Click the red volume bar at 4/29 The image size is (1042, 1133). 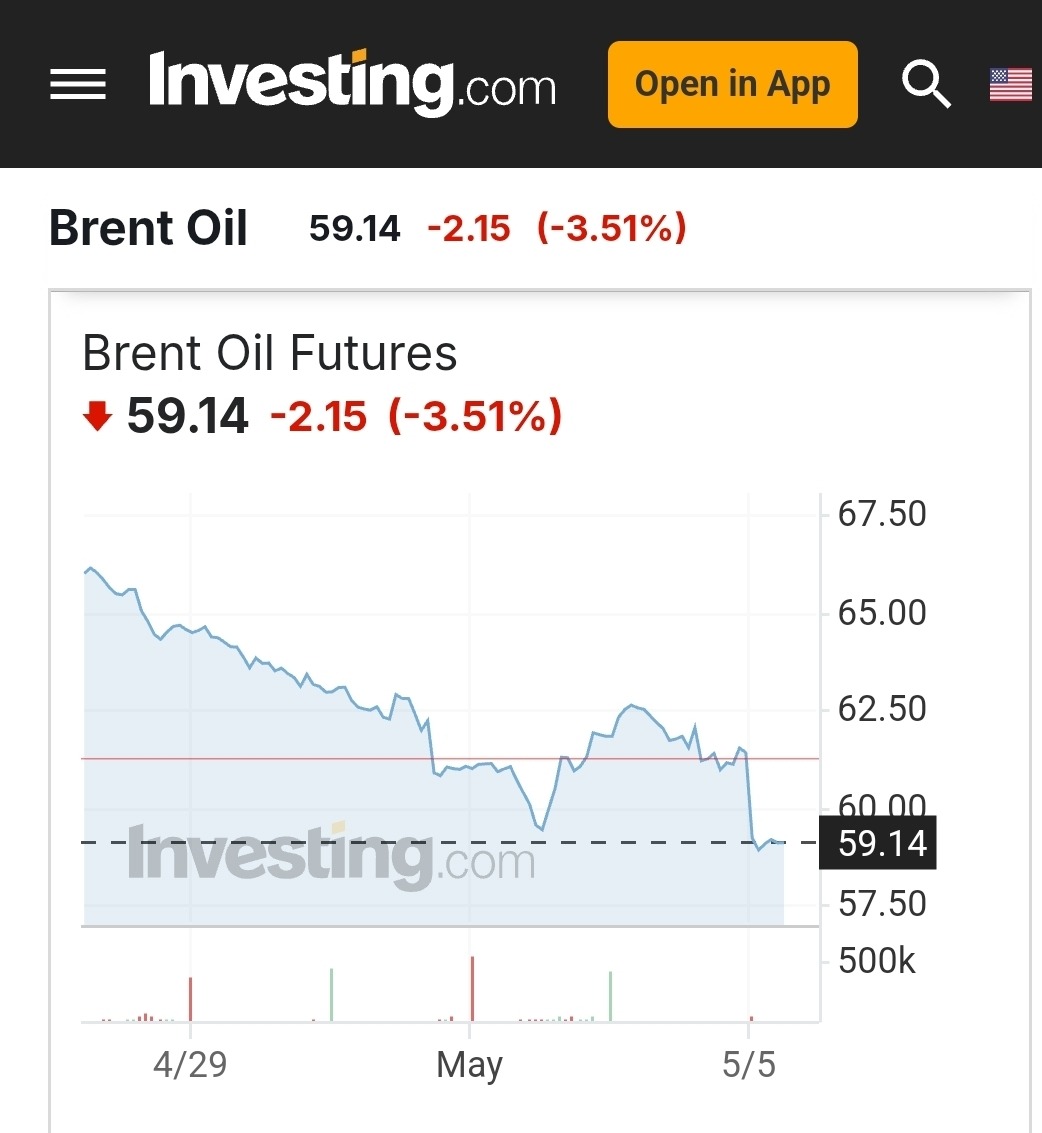190,999
